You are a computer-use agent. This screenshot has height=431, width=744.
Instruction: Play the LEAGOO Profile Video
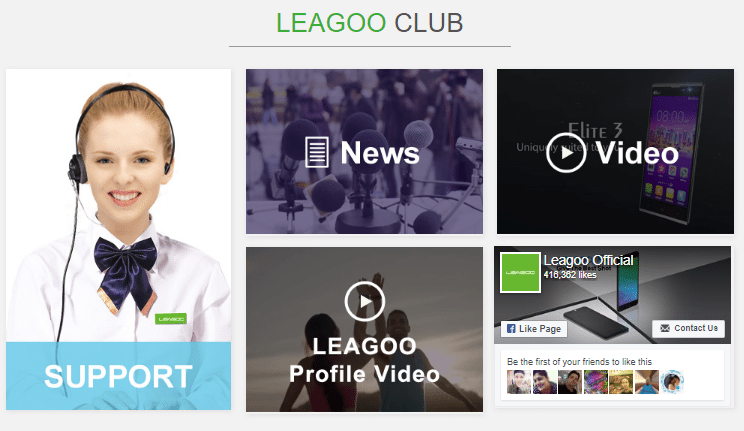click(364, 301)
